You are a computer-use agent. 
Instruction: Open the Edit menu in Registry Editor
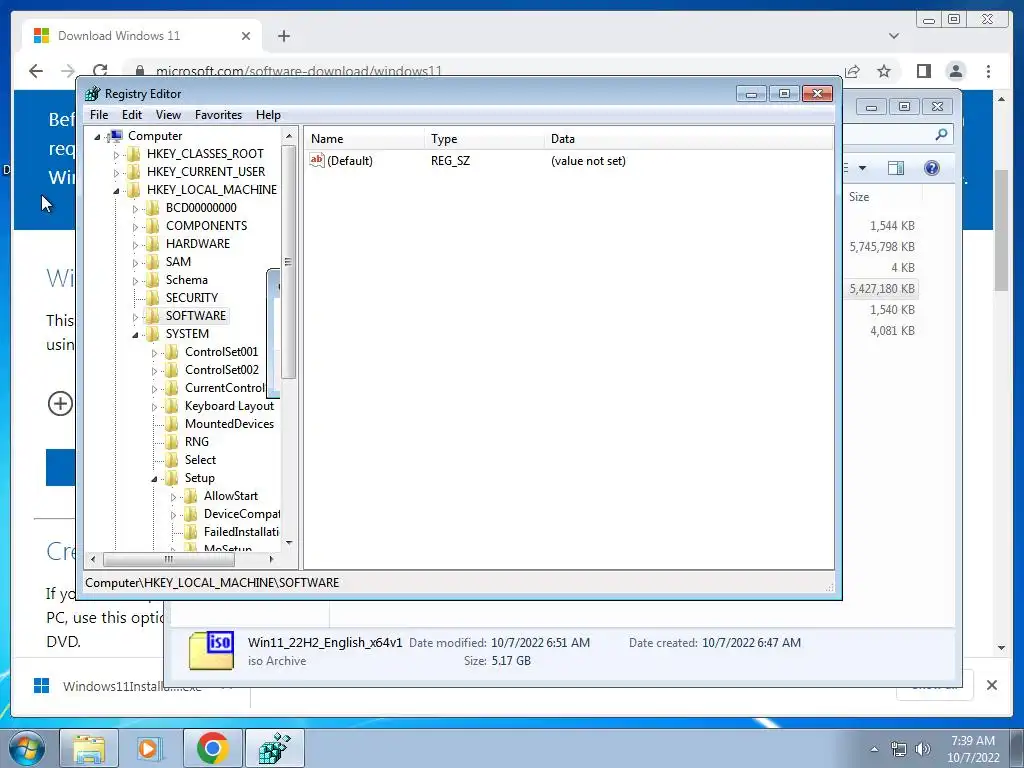[x=132, y=115]
